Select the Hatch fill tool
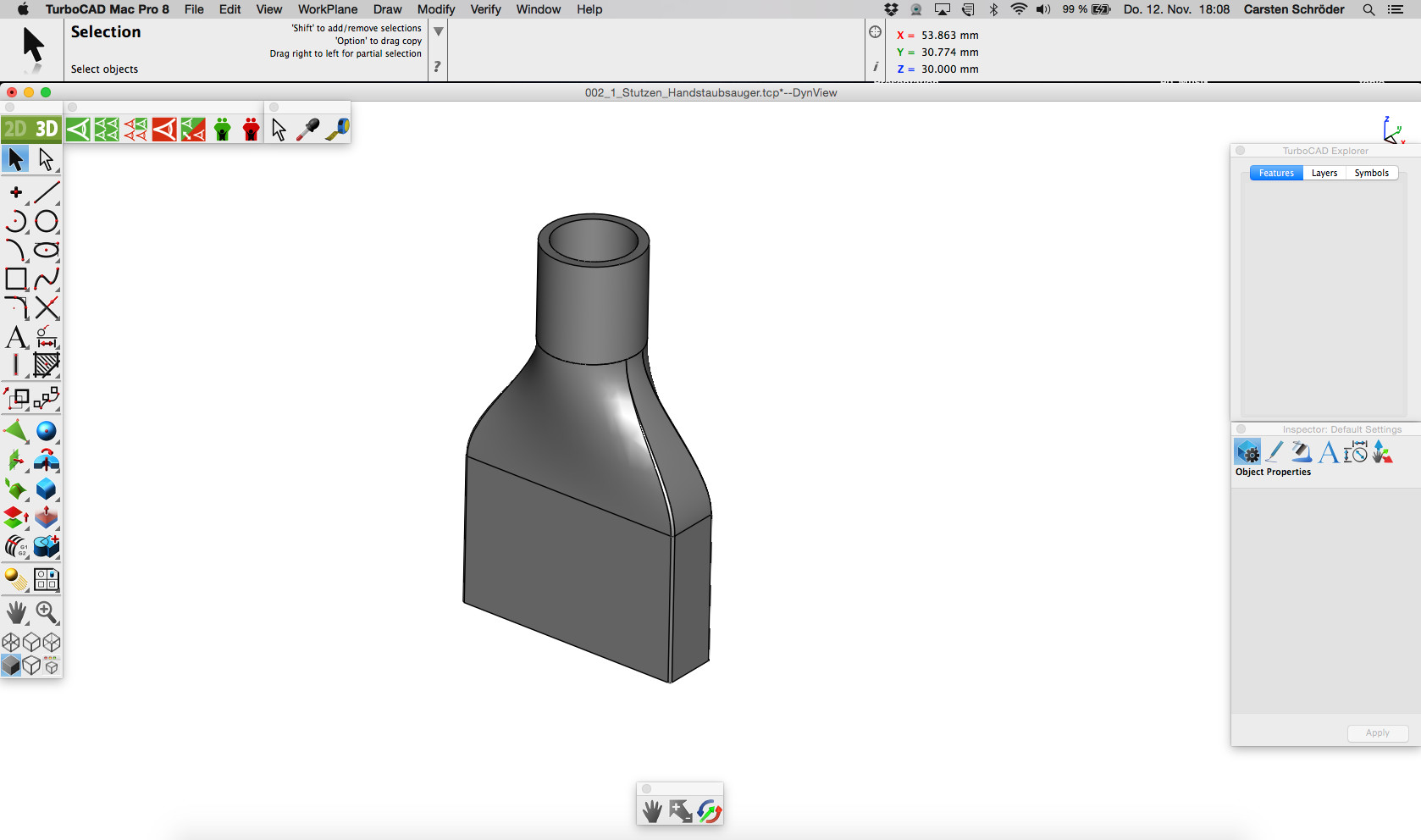The width and height of the screenshot is (1421, 840). pyautogui.click(x=47, y=365)
